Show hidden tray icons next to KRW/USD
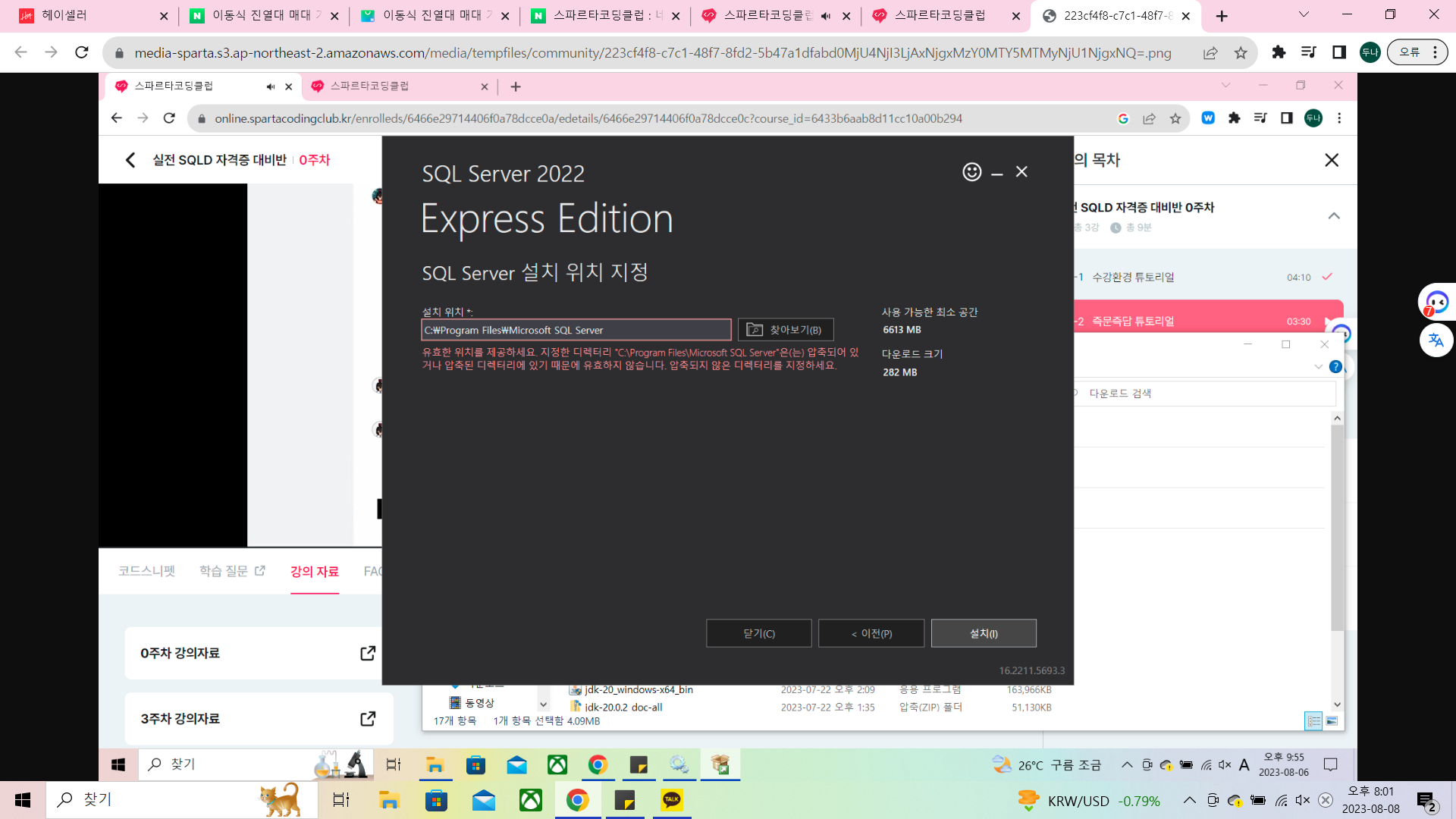Image resolution: width=1456 pixels, height=819 pixels. coord(1189,800)
